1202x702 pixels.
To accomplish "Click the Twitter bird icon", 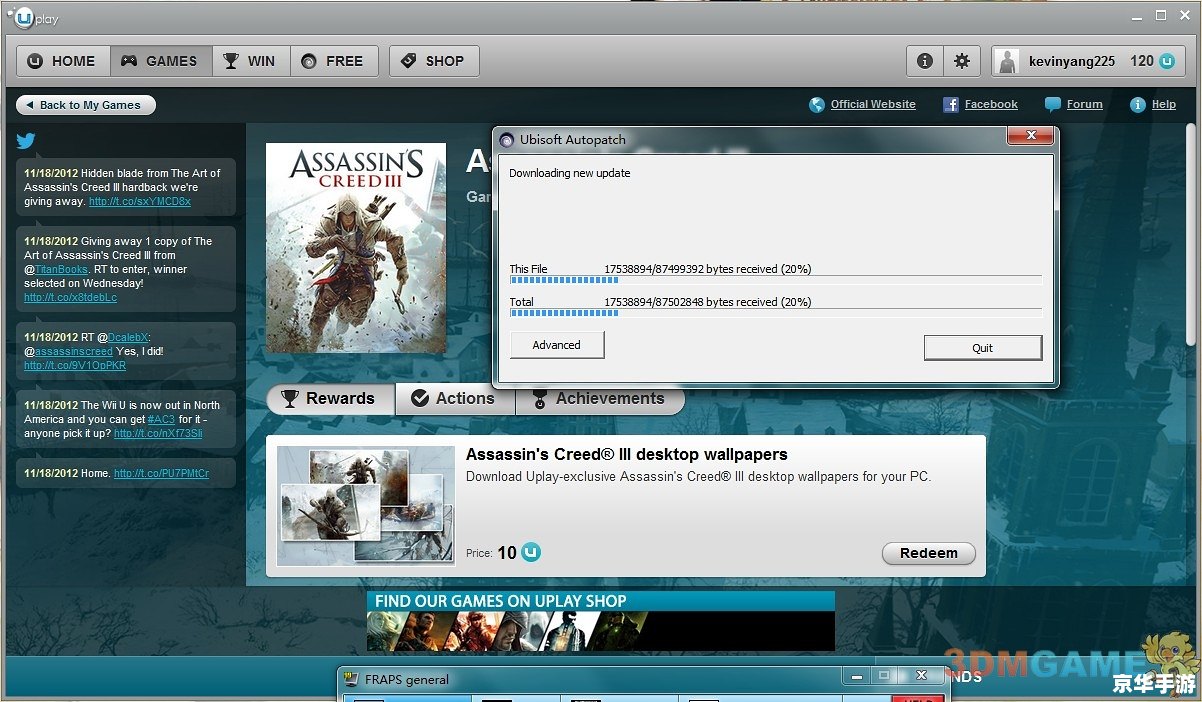I will pyautogui.click(x=26, y=141).
